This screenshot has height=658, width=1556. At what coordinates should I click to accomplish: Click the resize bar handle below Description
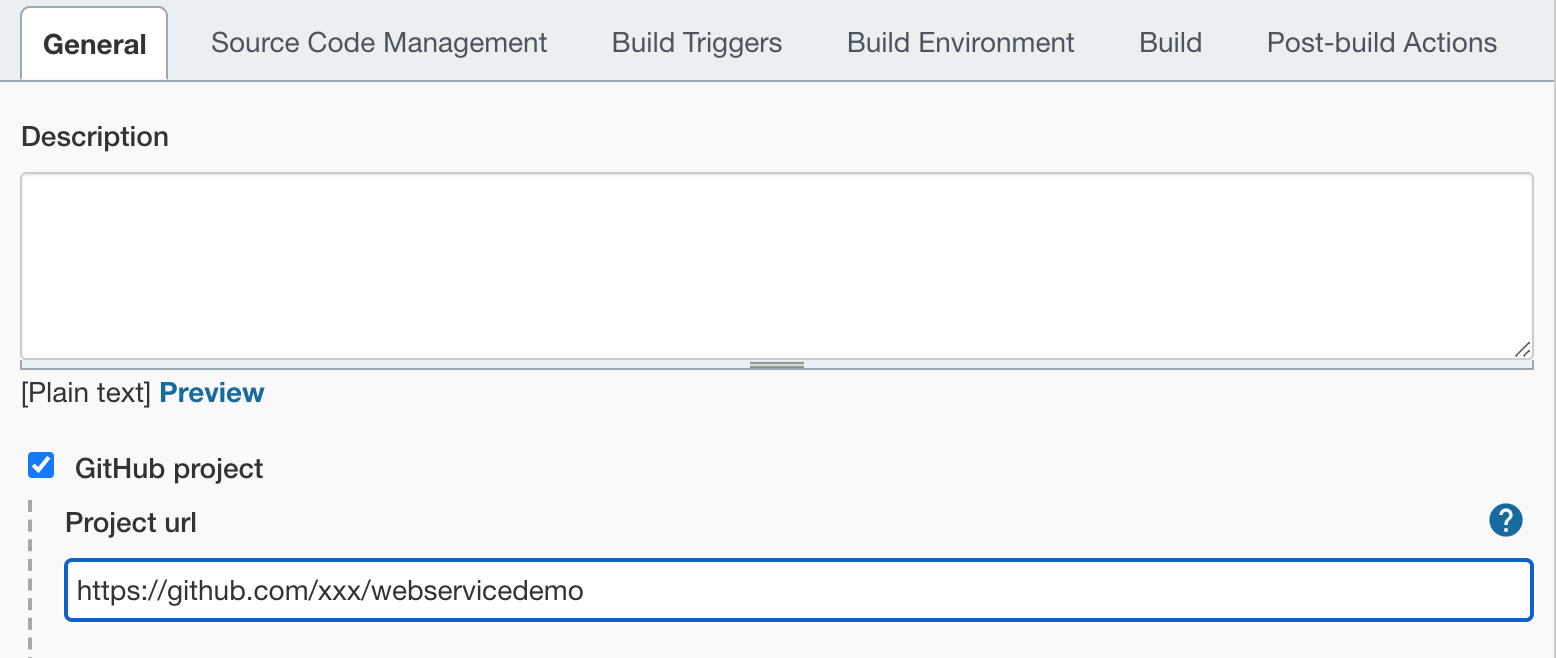pos(777,365)
